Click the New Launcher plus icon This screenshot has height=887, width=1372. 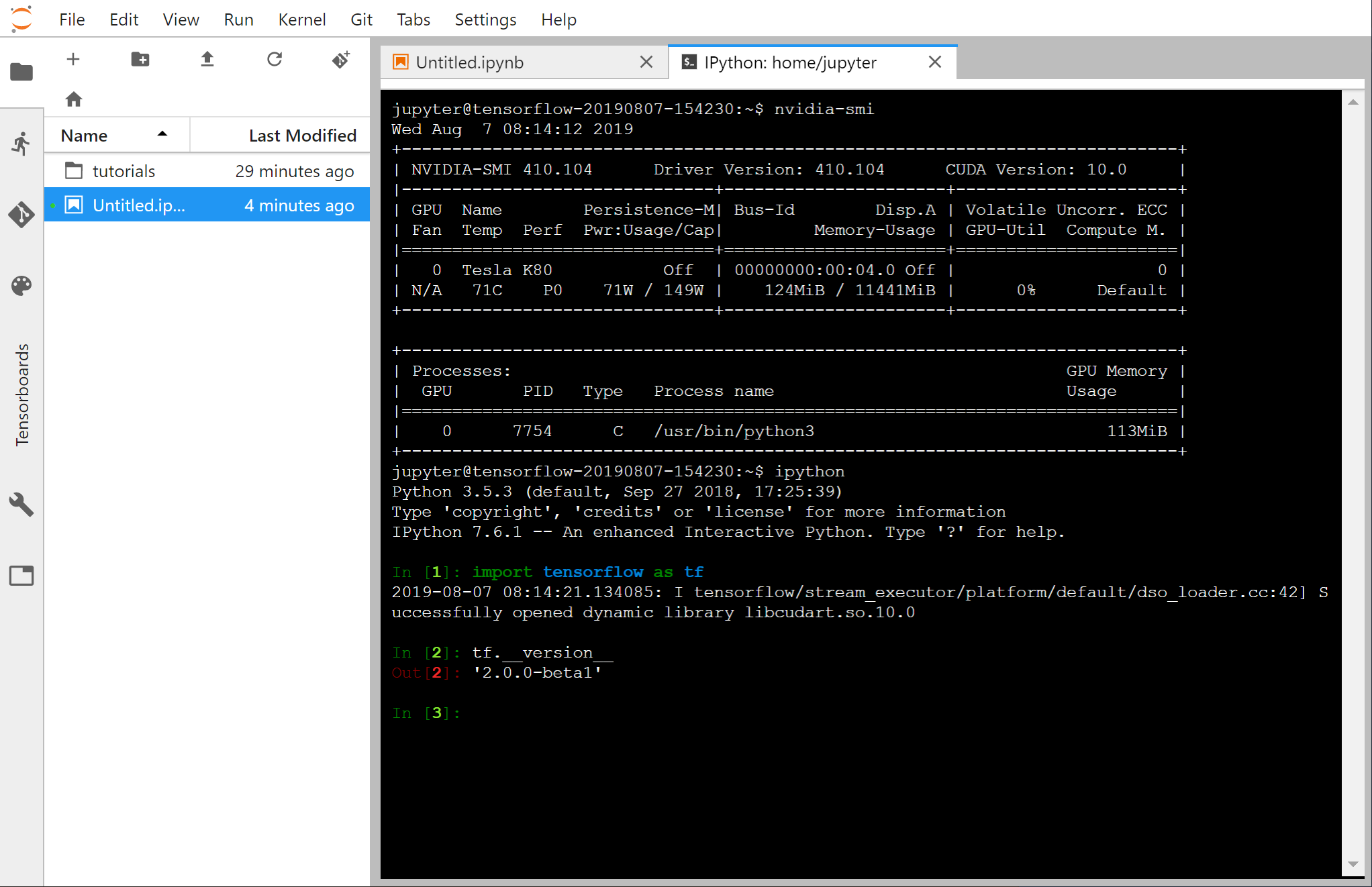tap(73, 59)
